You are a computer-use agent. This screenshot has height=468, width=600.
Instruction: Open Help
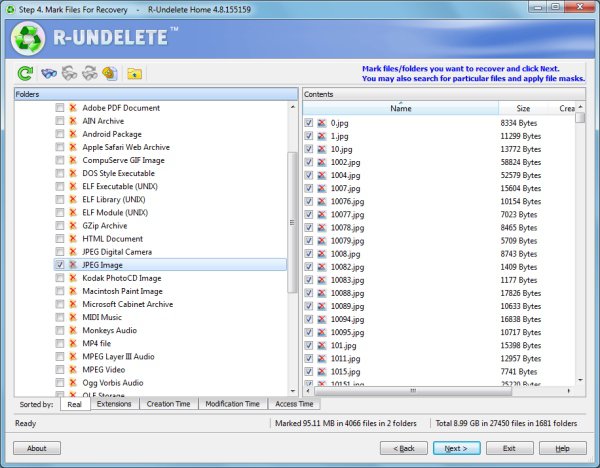pos(562,448)
